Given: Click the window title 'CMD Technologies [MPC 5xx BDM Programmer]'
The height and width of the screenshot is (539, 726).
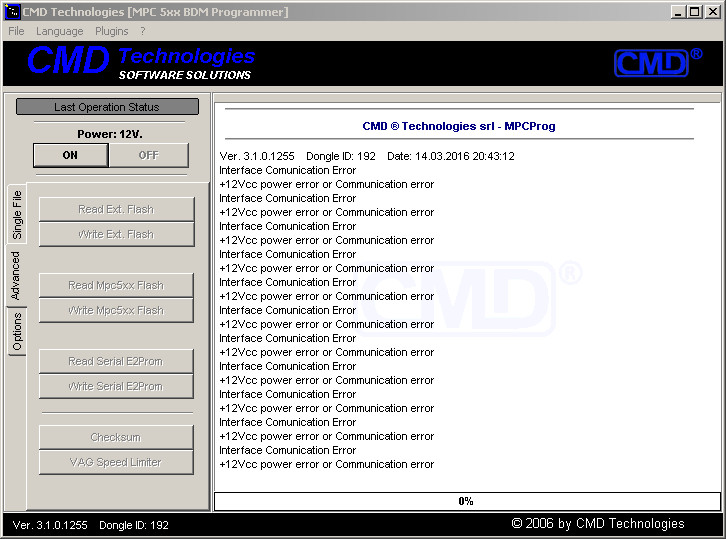Looking at the screenshot, I should click(x=156, y=12).
